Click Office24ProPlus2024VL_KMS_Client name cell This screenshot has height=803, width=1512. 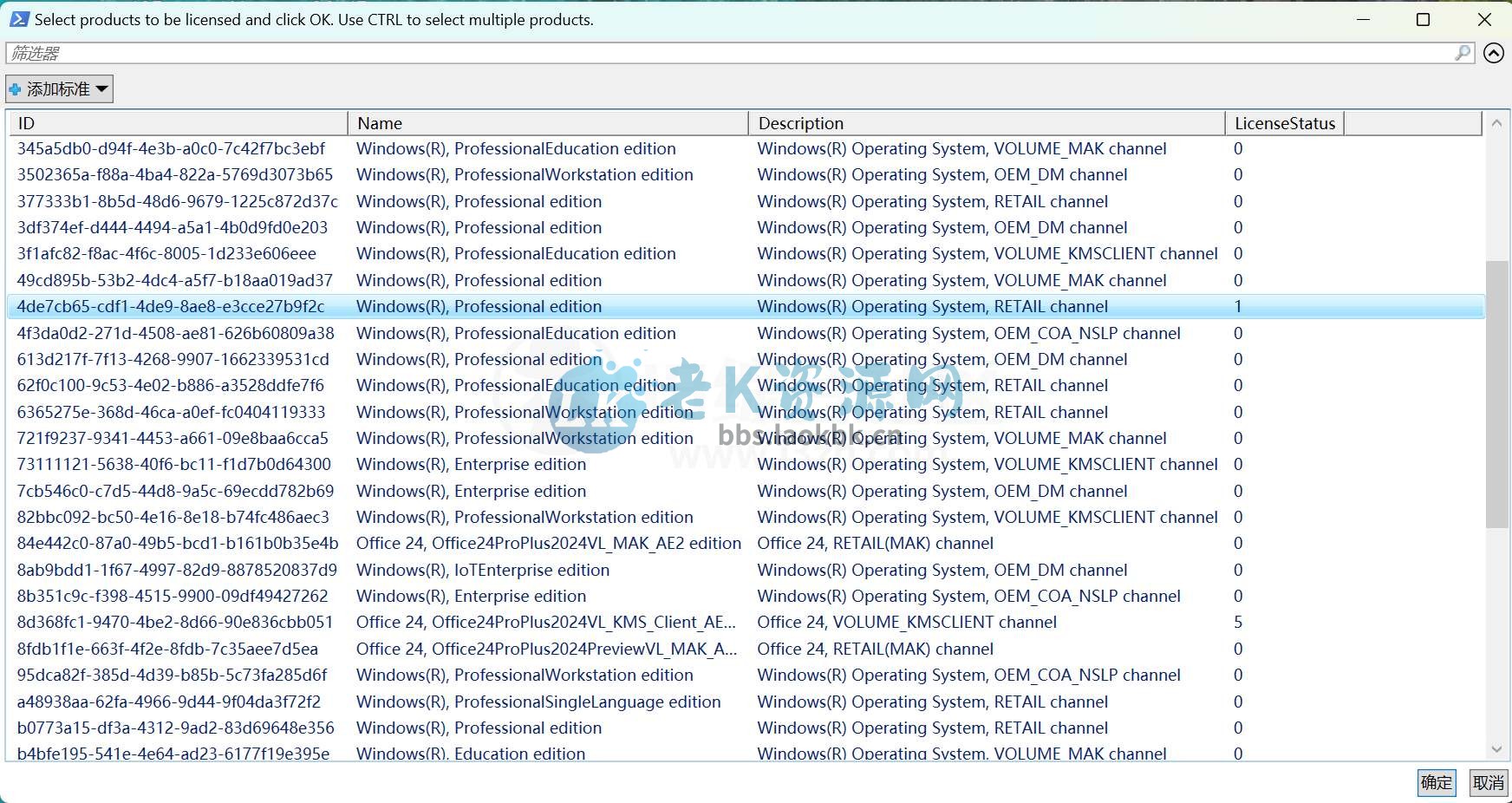(x=545, y=622)
